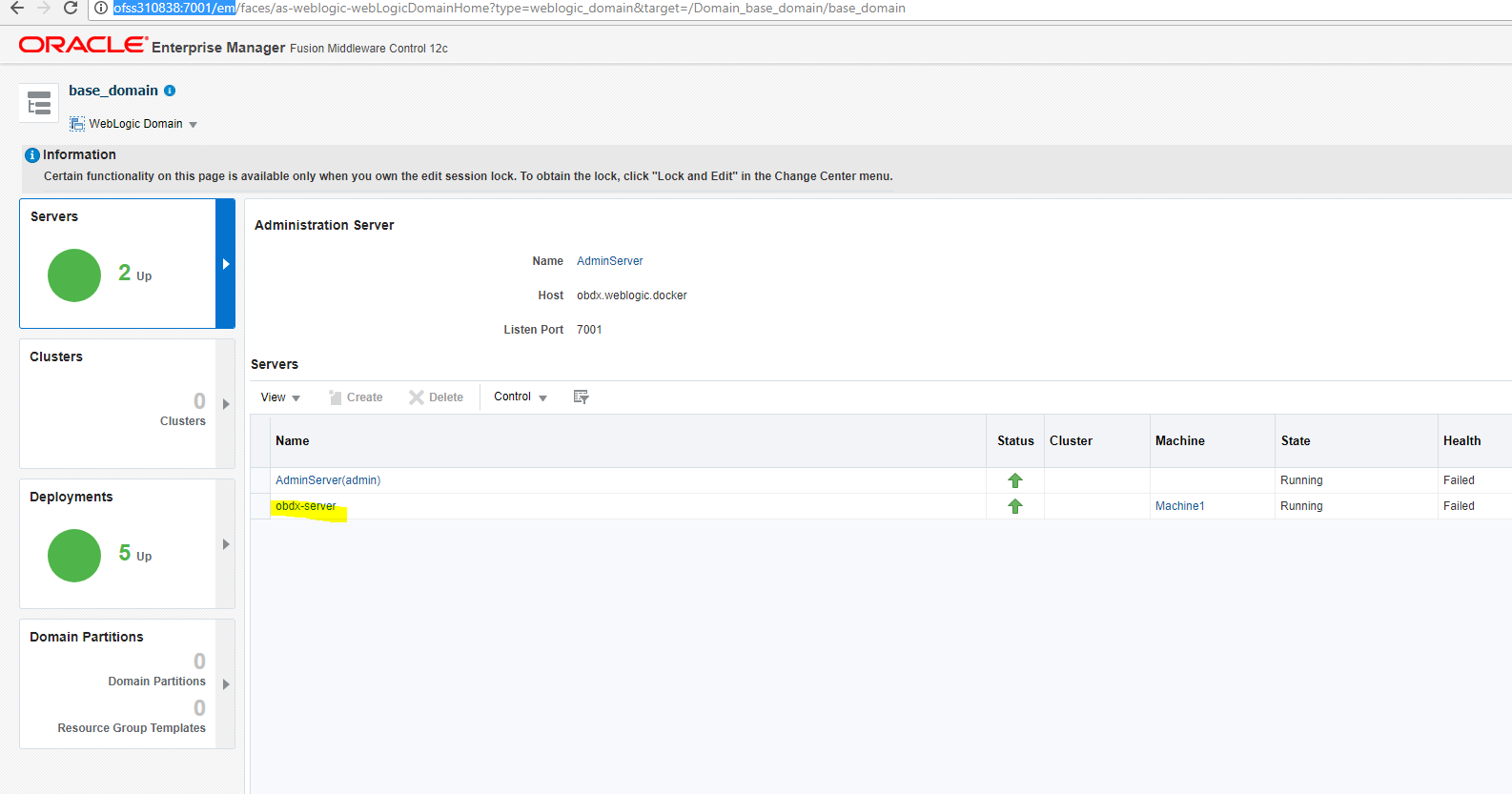Click info icon next to base_domain
1512x794 pixels.
(x=170, y=91)
